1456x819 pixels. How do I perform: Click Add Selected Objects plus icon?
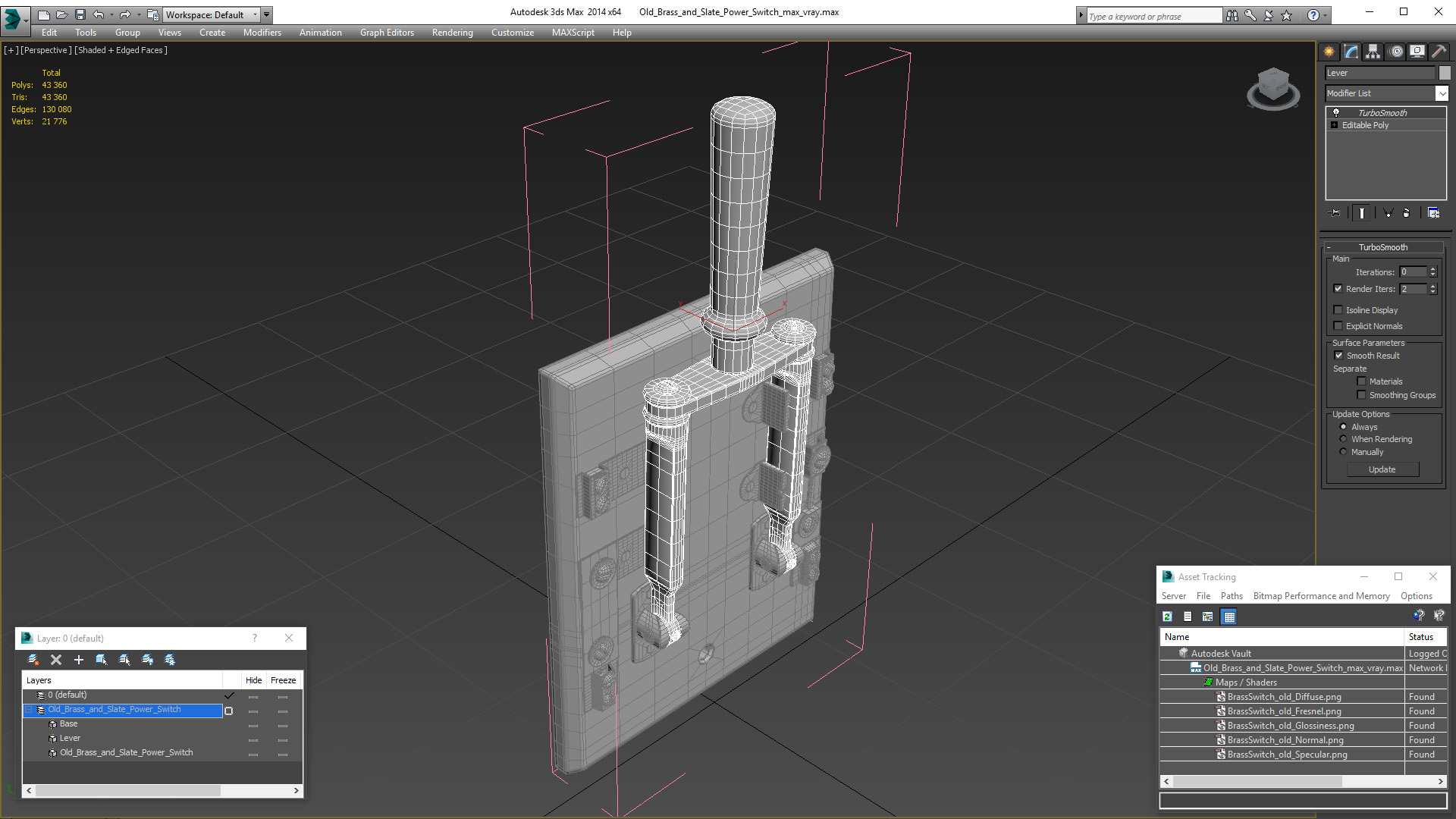pos(78,660)
